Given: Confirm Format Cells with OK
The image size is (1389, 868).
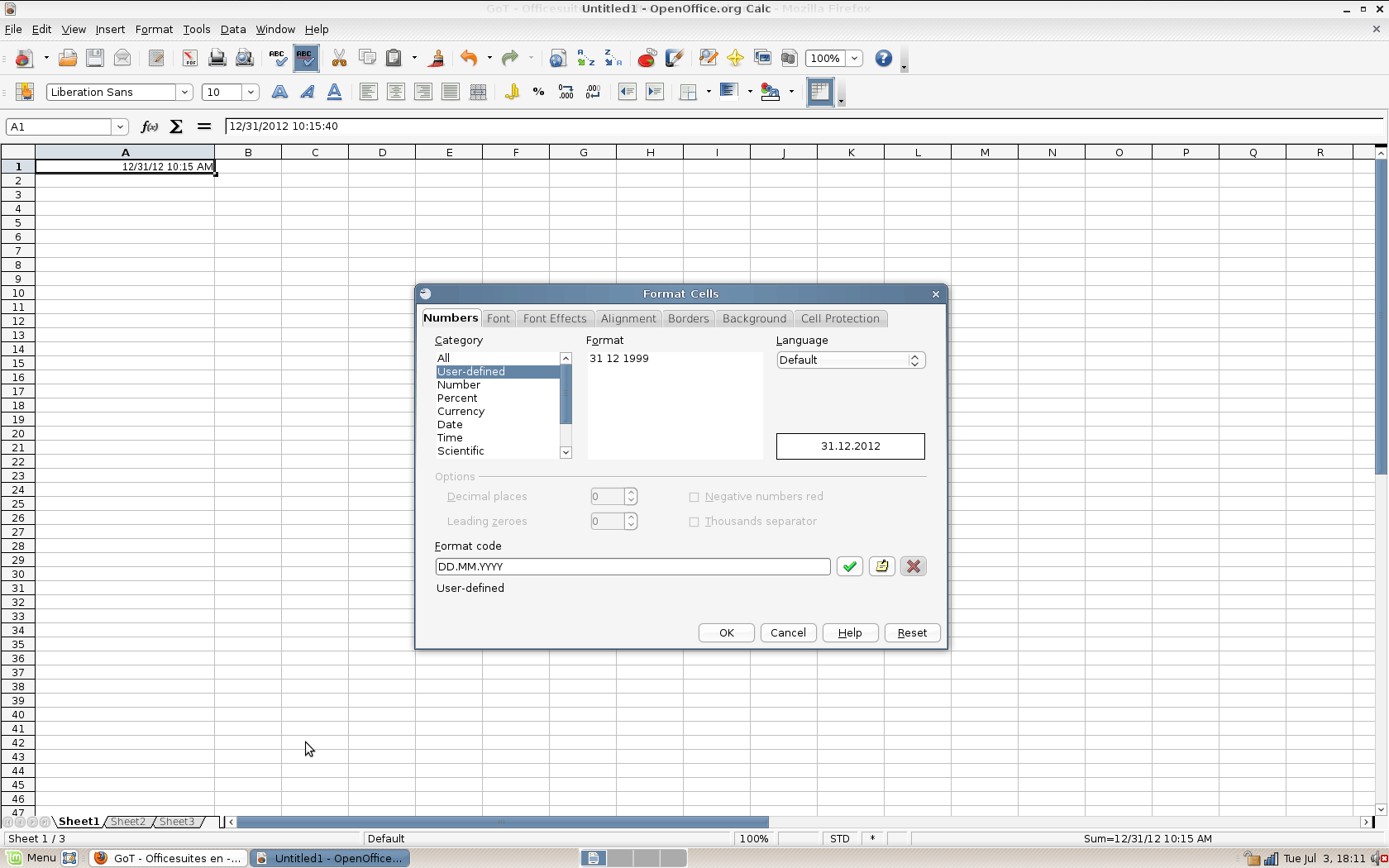Looking at the screenshot, I should click(x=727, y=632).
